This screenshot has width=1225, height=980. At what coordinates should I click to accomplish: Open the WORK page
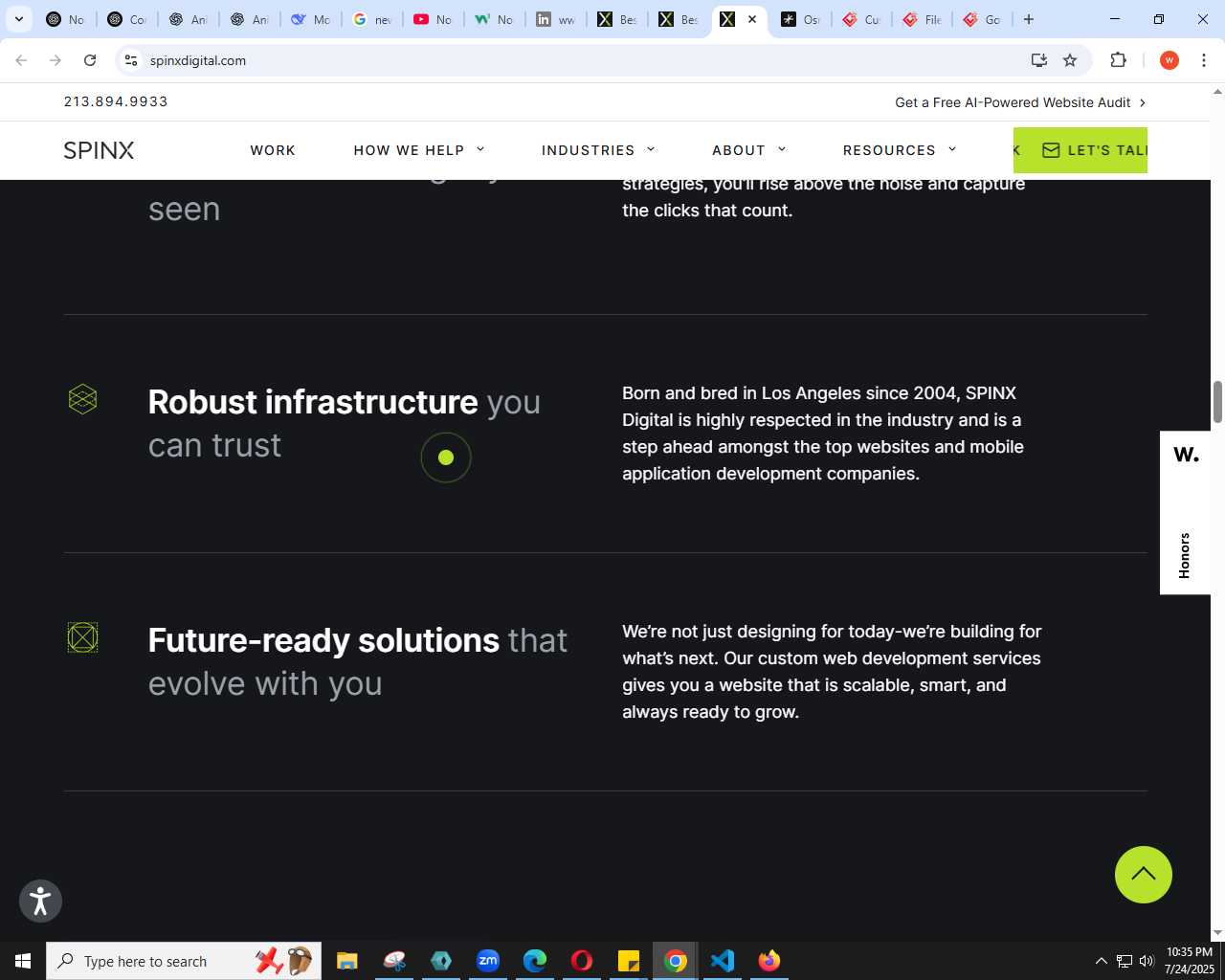[273, 150]
